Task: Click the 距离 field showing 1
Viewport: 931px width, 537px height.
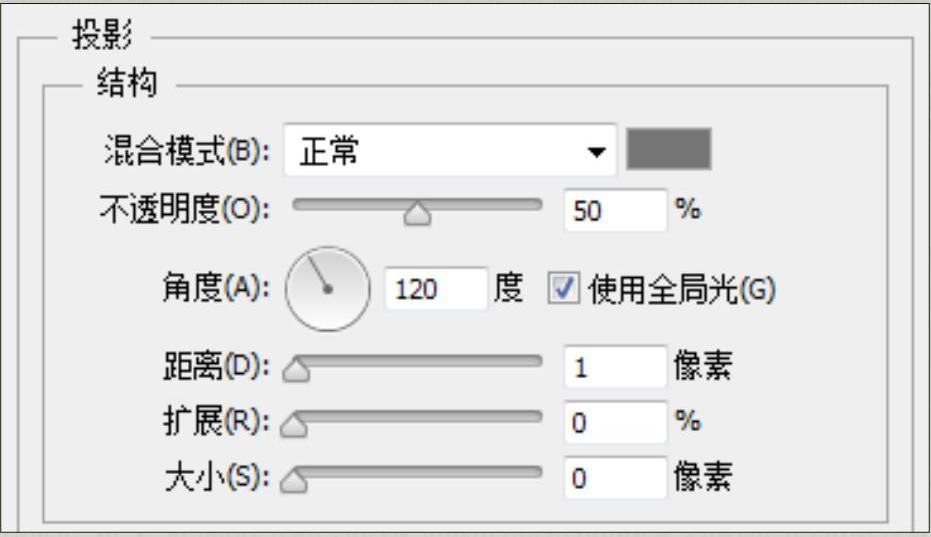Action: click(614, 367)
